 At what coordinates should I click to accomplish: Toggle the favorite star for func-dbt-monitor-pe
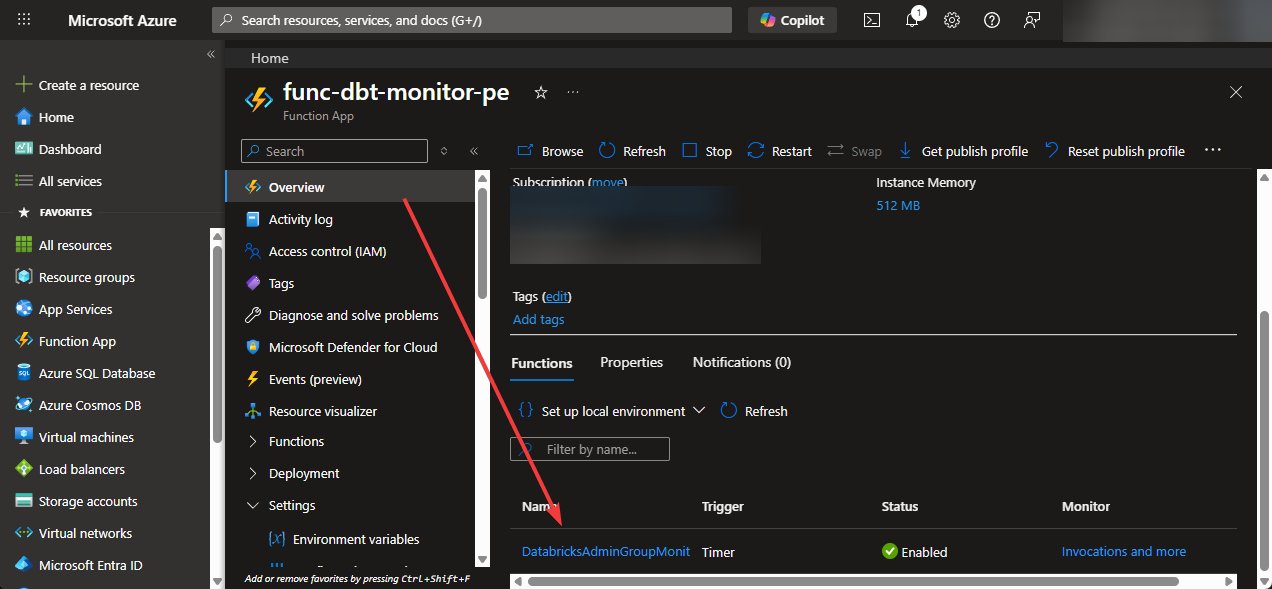click(x=540, y=91)
